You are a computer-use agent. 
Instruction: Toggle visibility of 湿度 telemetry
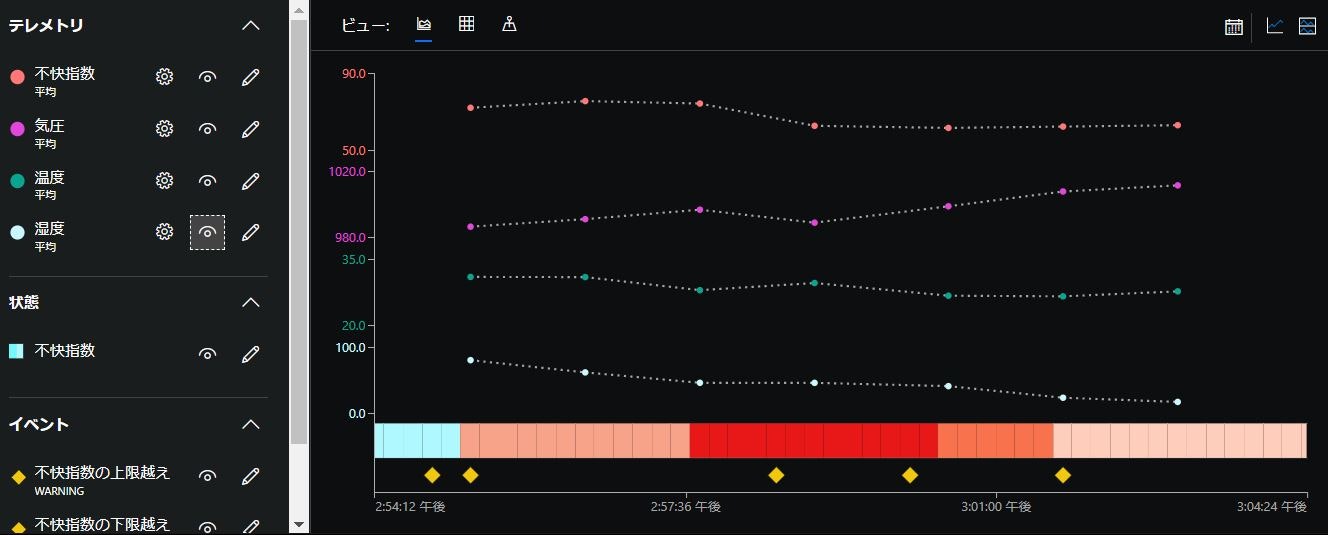[x=208, y=232]
